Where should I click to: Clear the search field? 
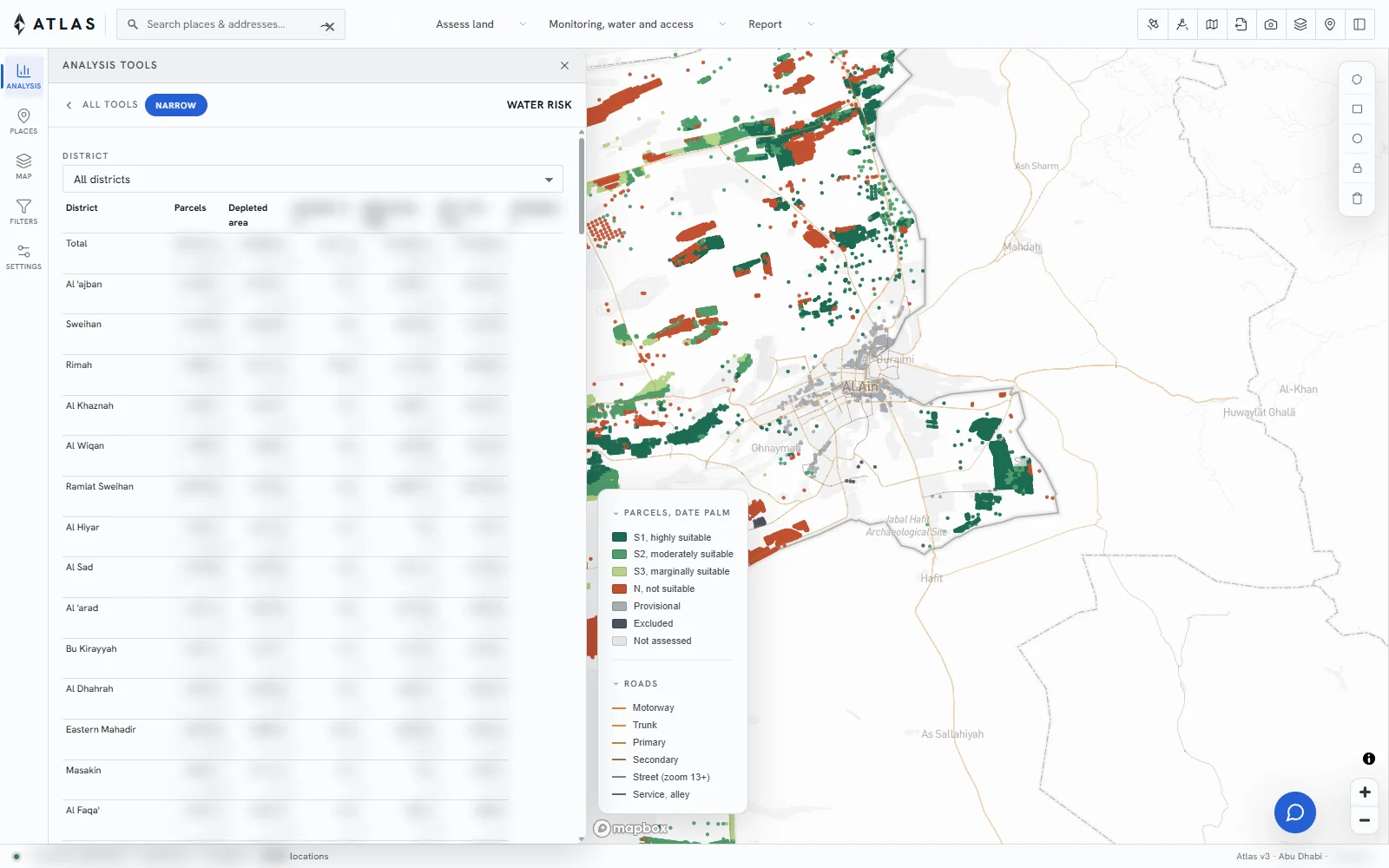(x=328, y=26)
